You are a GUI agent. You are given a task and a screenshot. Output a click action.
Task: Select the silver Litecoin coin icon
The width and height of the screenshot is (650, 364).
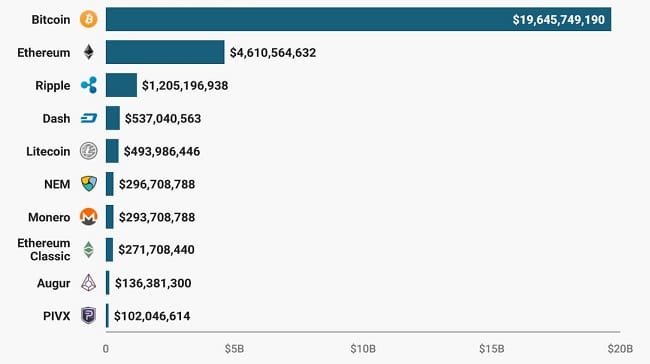(89, 151)
